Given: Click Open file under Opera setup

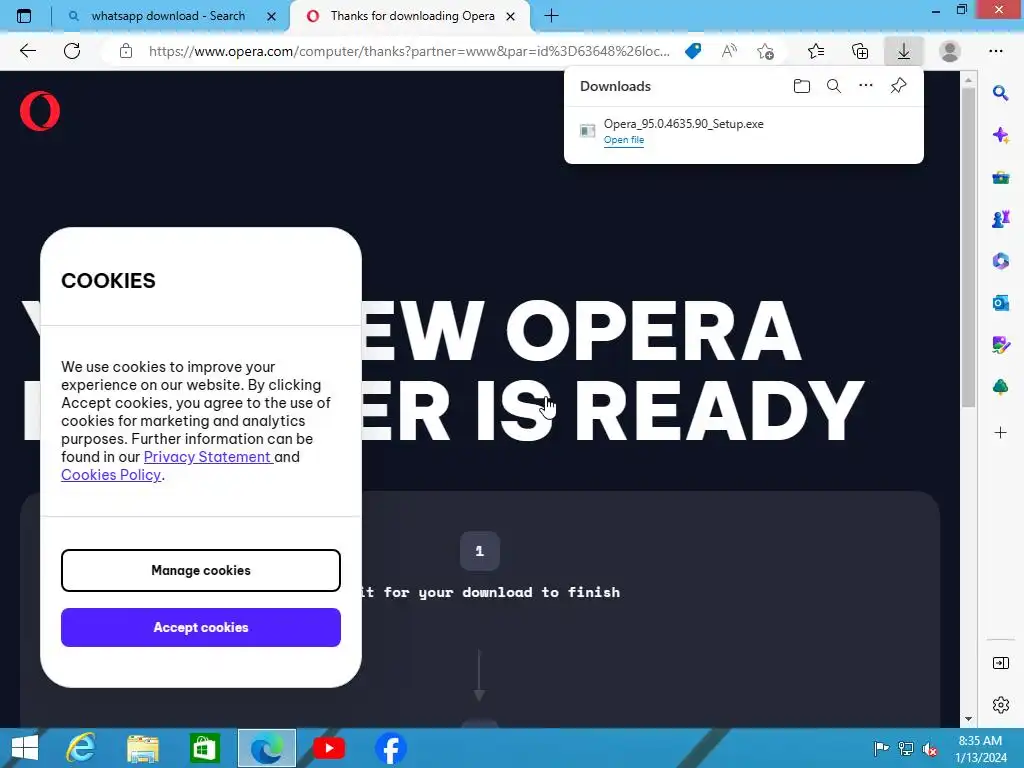Looking at the screenshot, I should [x=624, y=140].
